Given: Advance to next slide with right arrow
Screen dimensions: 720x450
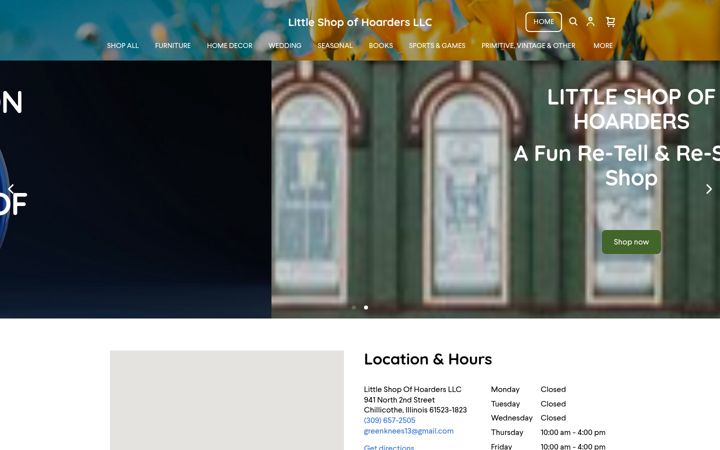Looking at the screenshot, I should click(x=709, y=189).
